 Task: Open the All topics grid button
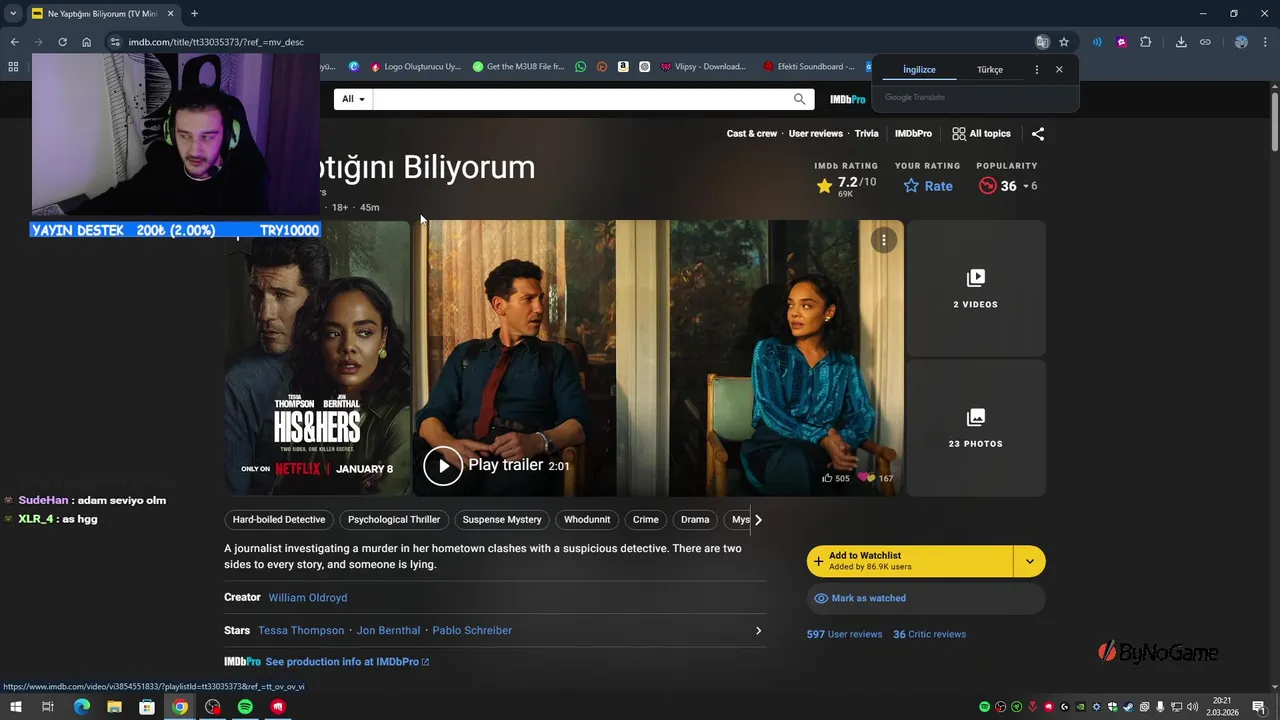981,133
